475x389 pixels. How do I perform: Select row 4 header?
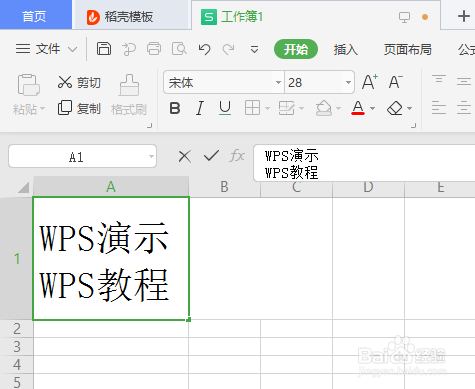[17, 365]
